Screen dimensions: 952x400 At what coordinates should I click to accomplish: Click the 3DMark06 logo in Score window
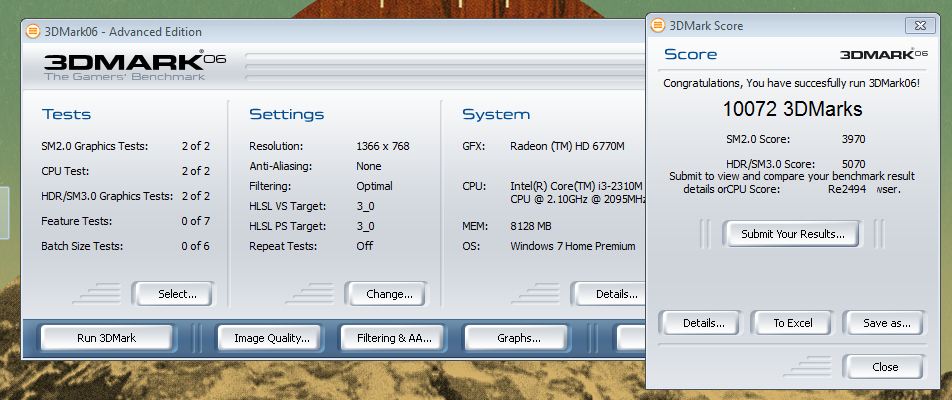(883, 55)
